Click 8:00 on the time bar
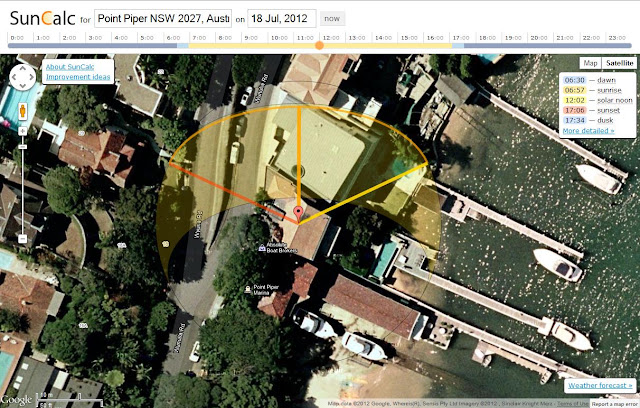Image resolution: width=640 pixels, height=408 pixels. pyautogui.click(x=225, y=38)
